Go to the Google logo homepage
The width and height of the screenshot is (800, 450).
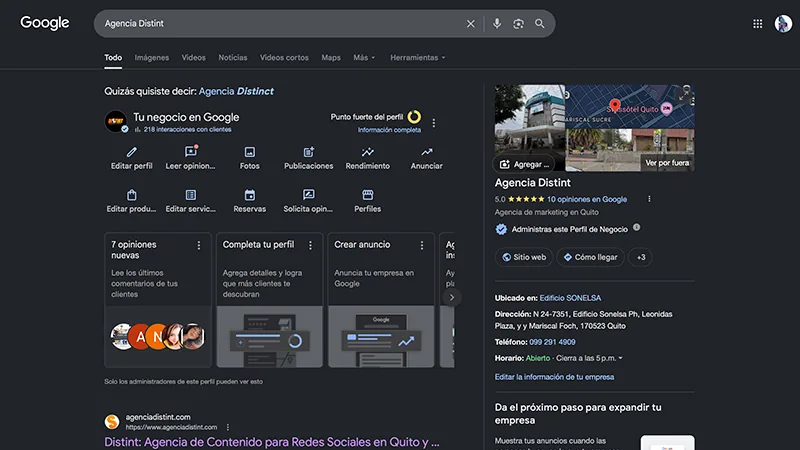coord(45,23)
